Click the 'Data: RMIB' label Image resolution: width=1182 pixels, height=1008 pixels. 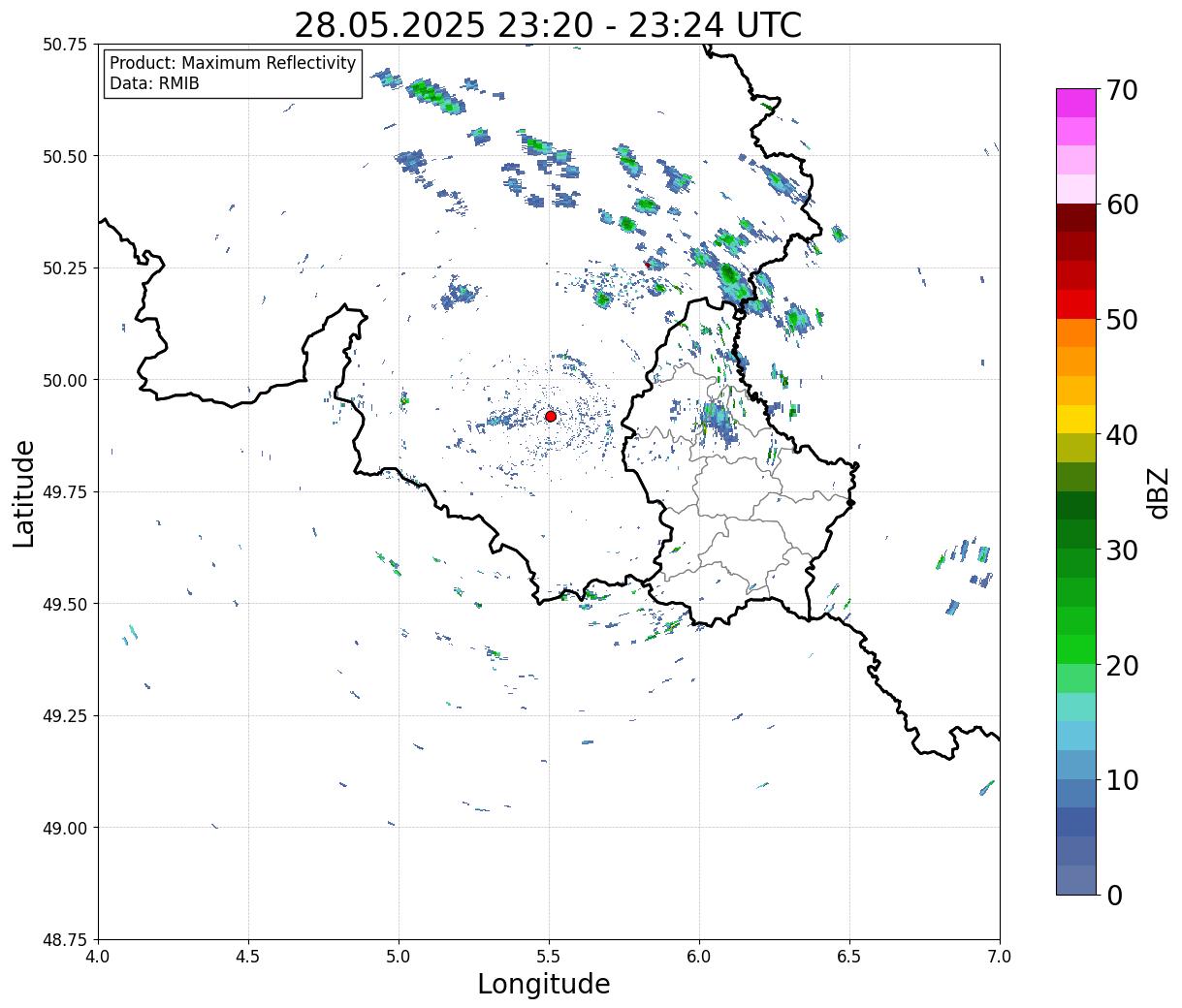pyautogui.click(x=154, y=84)
